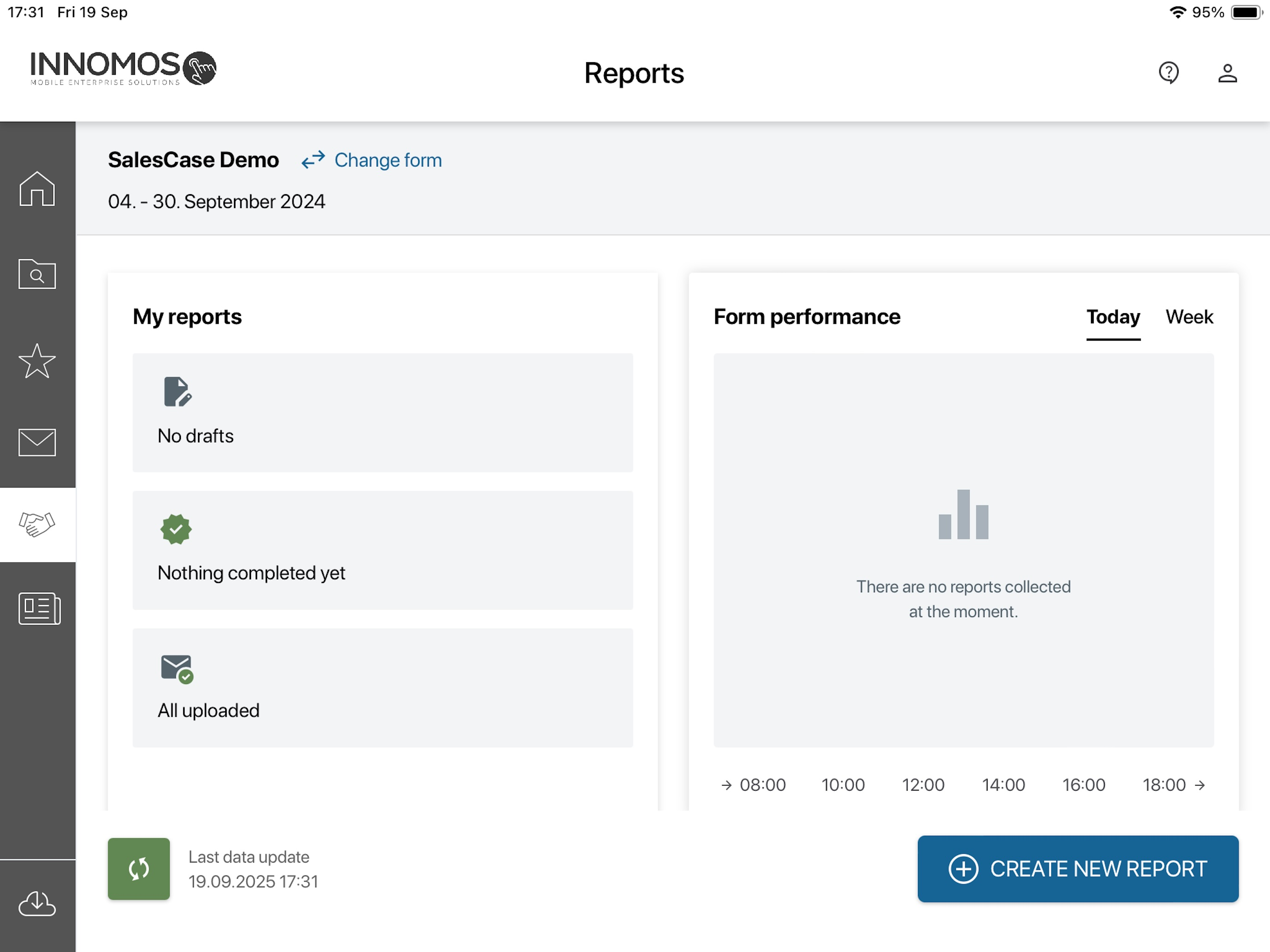Tap the 17:31 clock in status bar
This screenshot has width=1270, height=952.
point(26,12)
